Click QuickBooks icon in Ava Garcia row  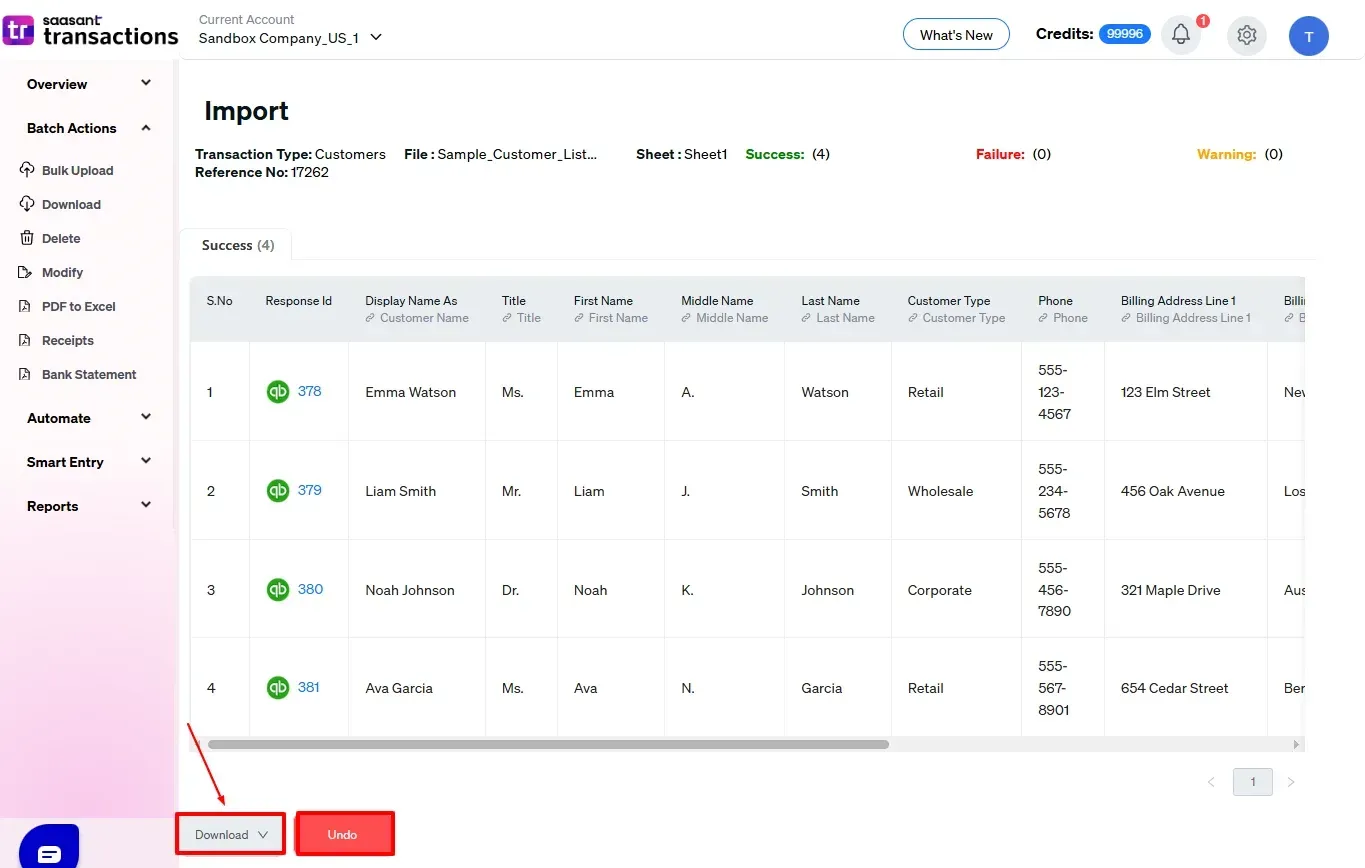277,688
